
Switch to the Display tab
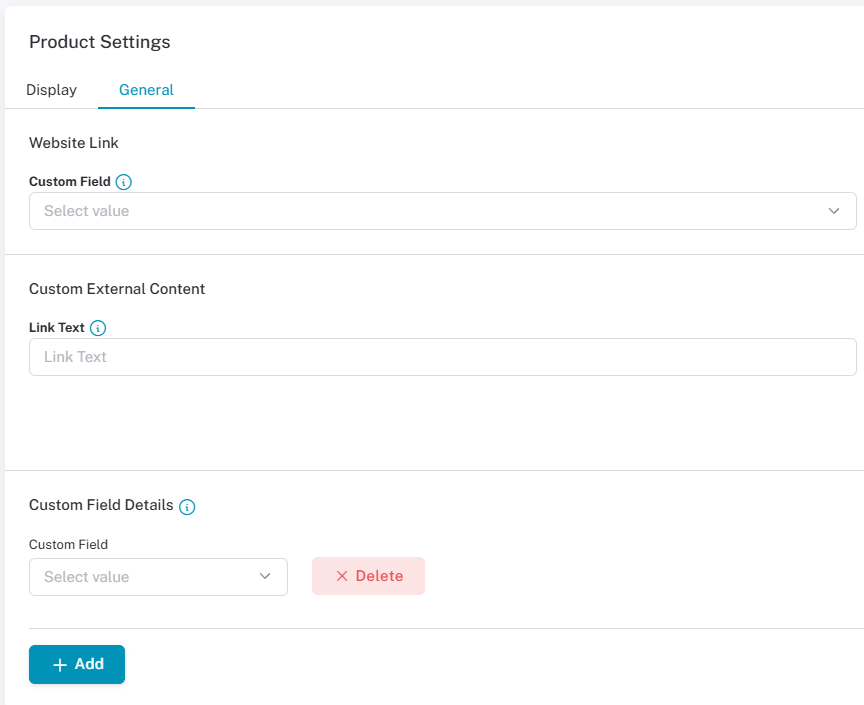(51, 90)
